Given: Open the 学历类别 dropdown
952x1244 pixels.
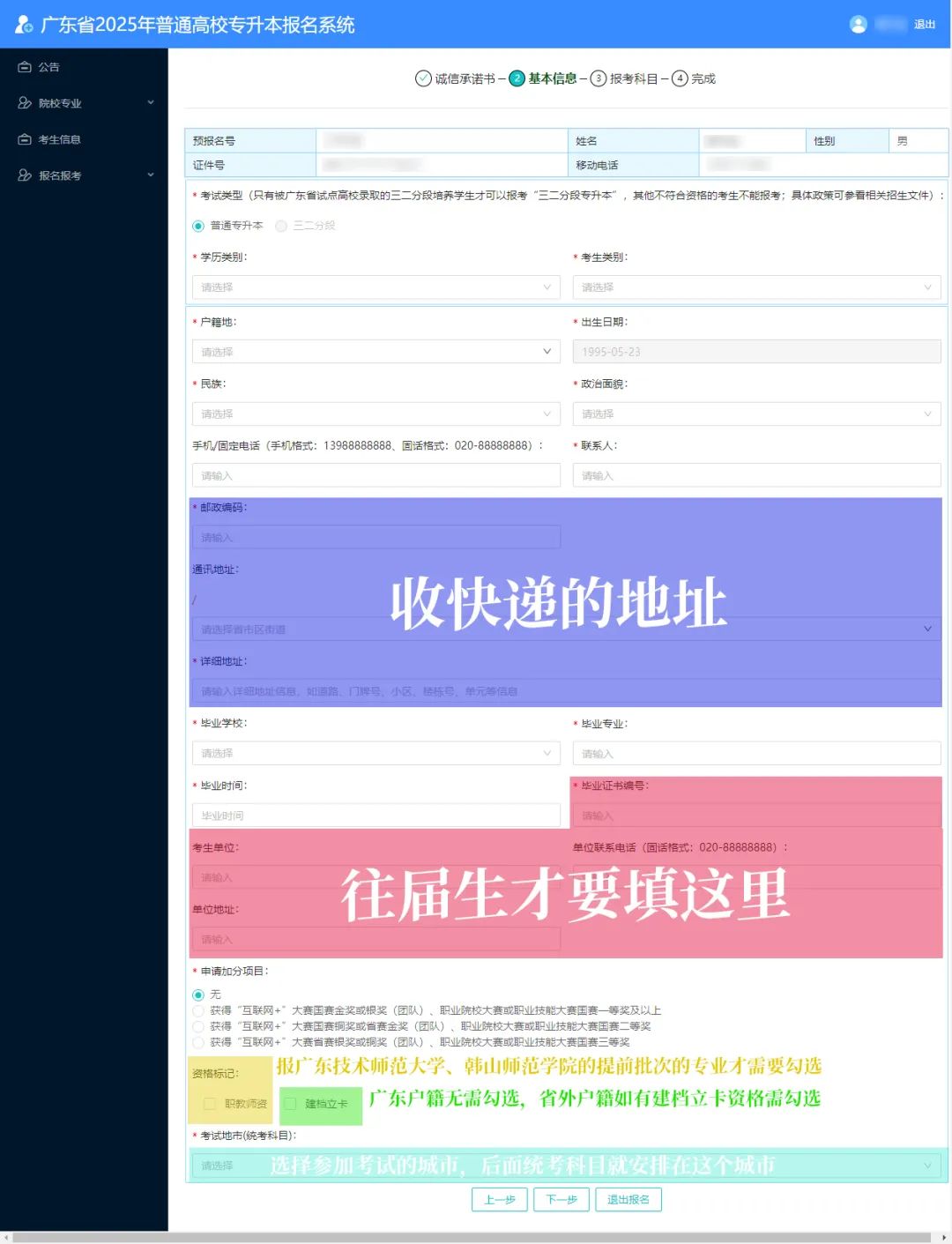Looking at the screenshot, I should (376, 287).
